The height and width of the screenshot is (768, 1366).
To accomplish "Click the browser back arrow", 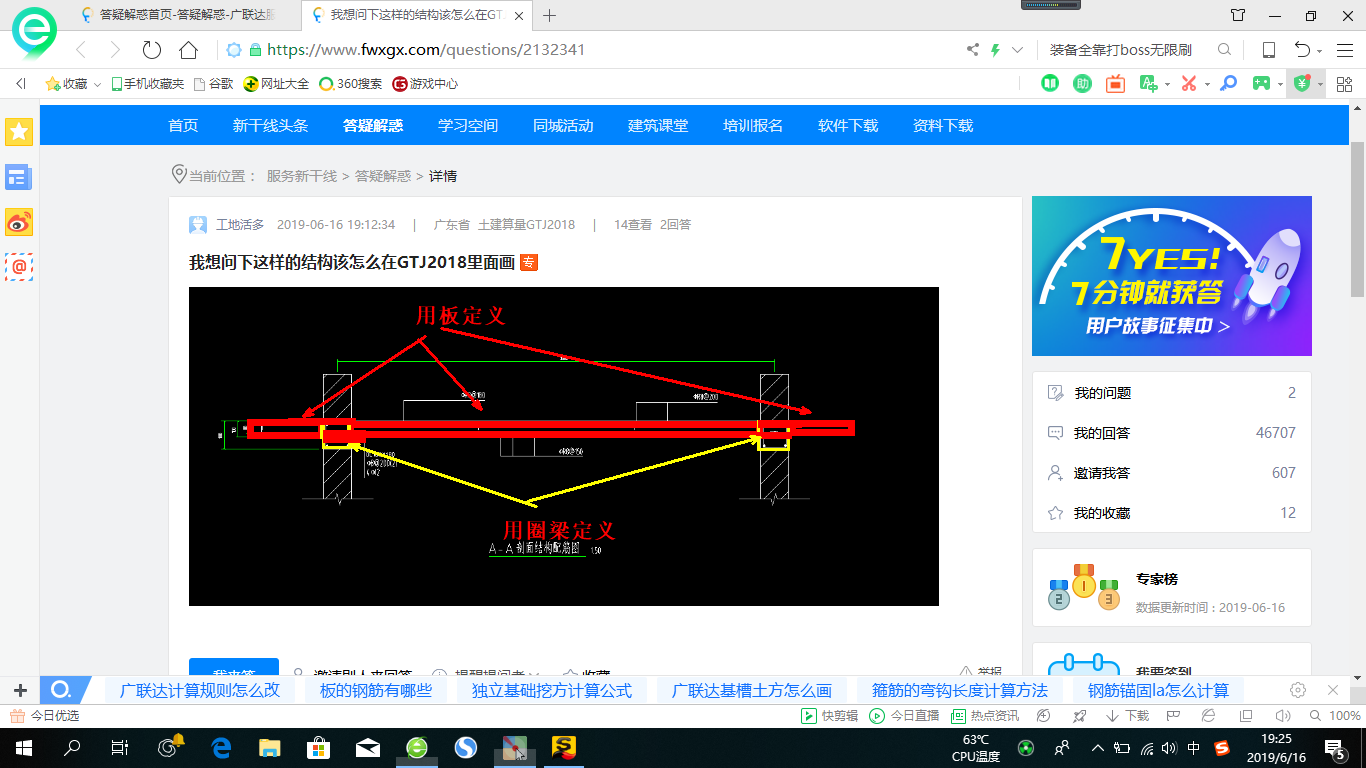I will [x=81, y=49].
